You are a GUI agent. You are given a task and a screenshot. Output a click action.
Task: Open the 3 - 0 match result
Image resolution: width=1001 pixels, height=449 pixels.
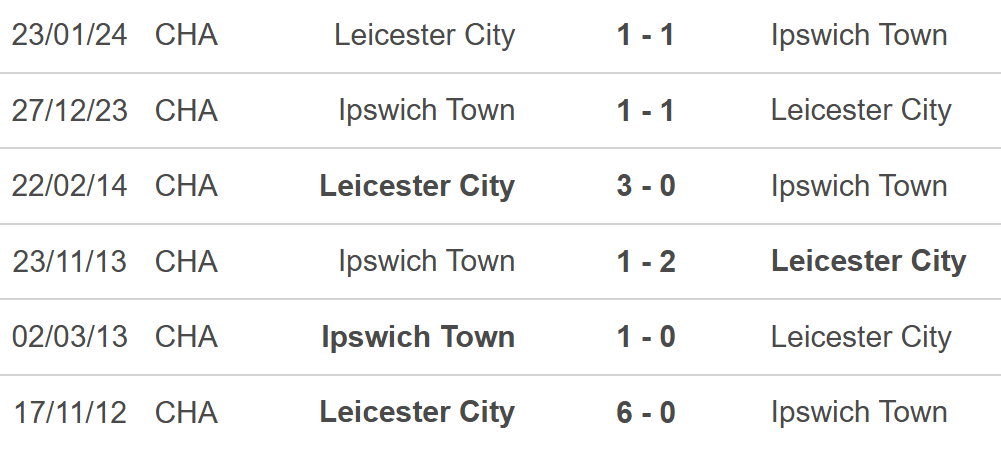click(645, 186)
